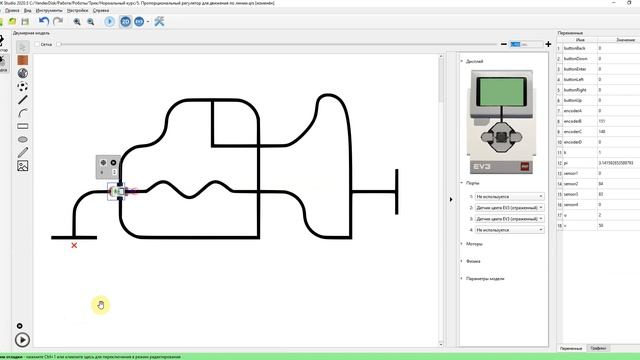Image resolution: width=640 pixels, height=360 pixels.
Task: Click the blue Run program toolbar icon
Action: 109,21
